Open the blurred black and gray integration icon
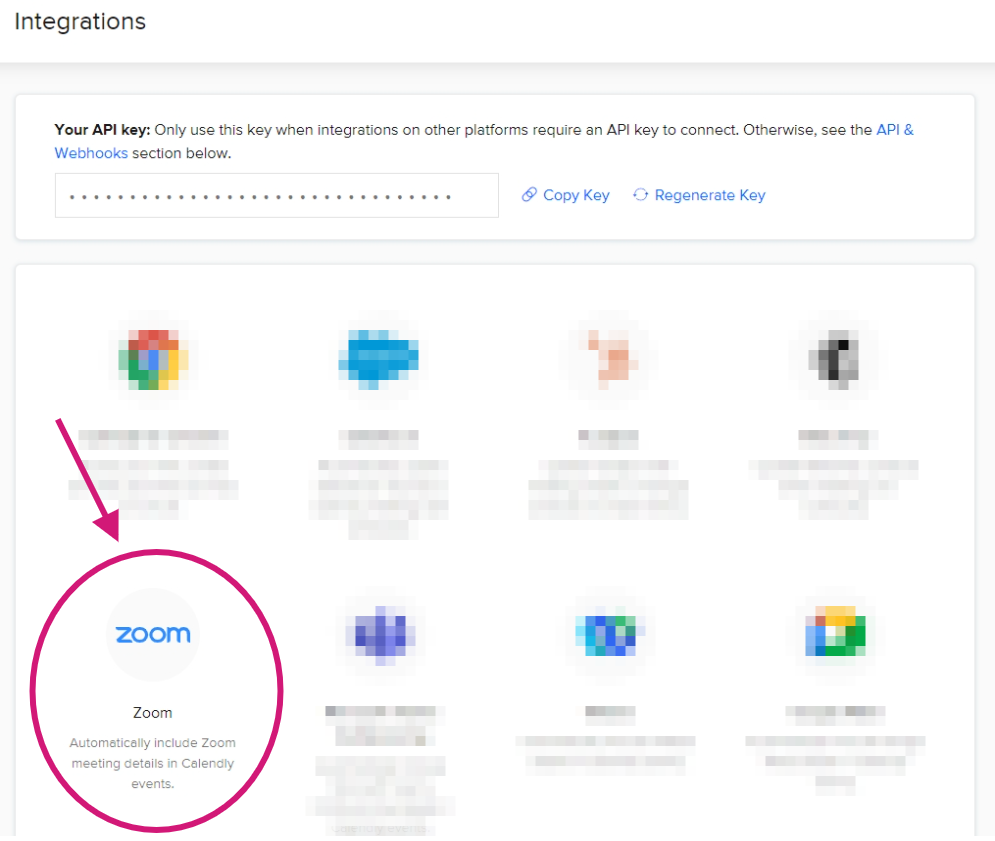 coord(834,359)
